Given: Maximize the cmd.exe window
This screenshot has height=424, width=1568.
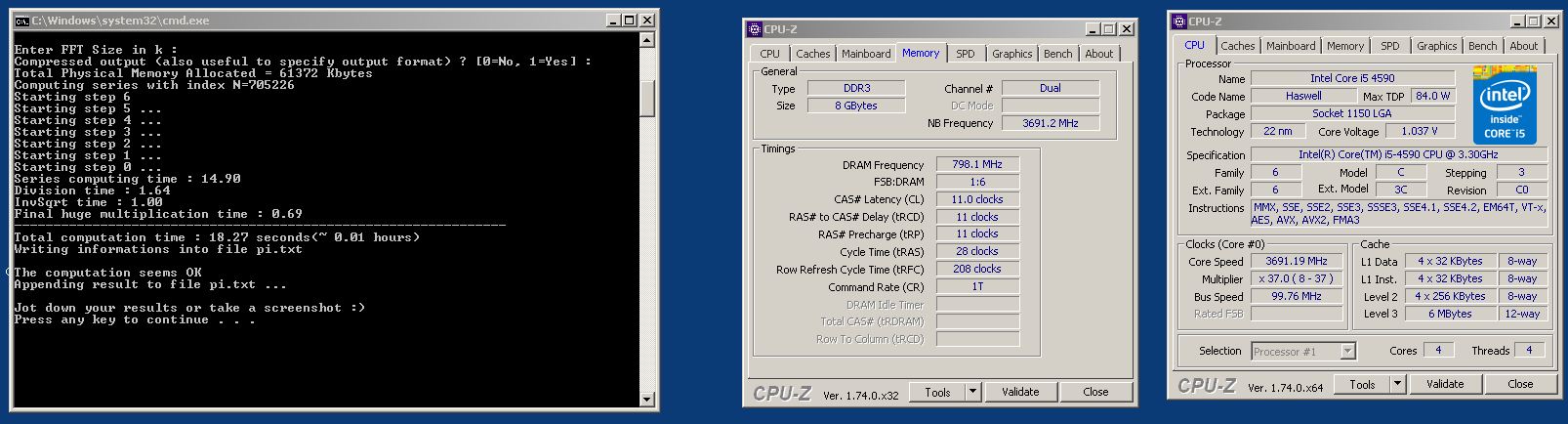Looking at the screenshot, I should click(630, 21).
